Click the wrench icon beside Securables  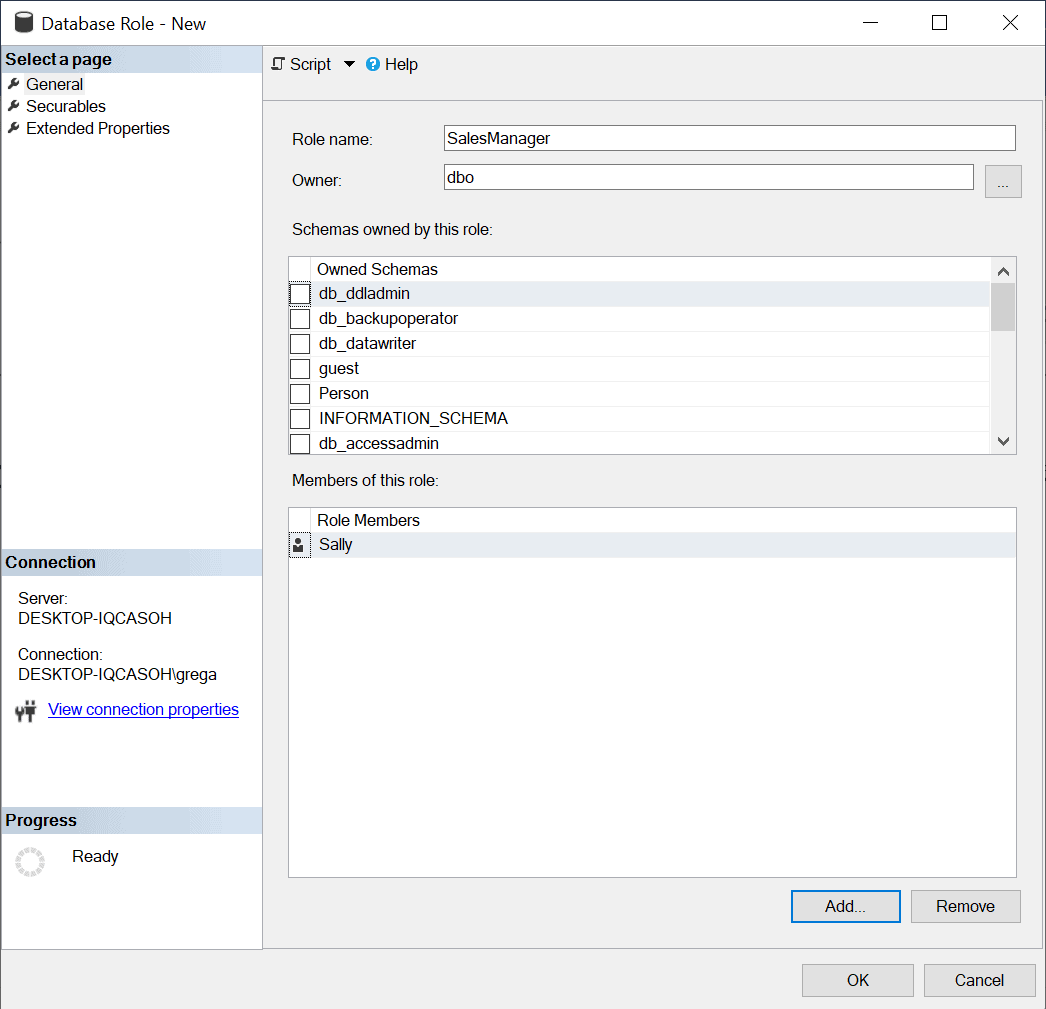pos(13,106)
